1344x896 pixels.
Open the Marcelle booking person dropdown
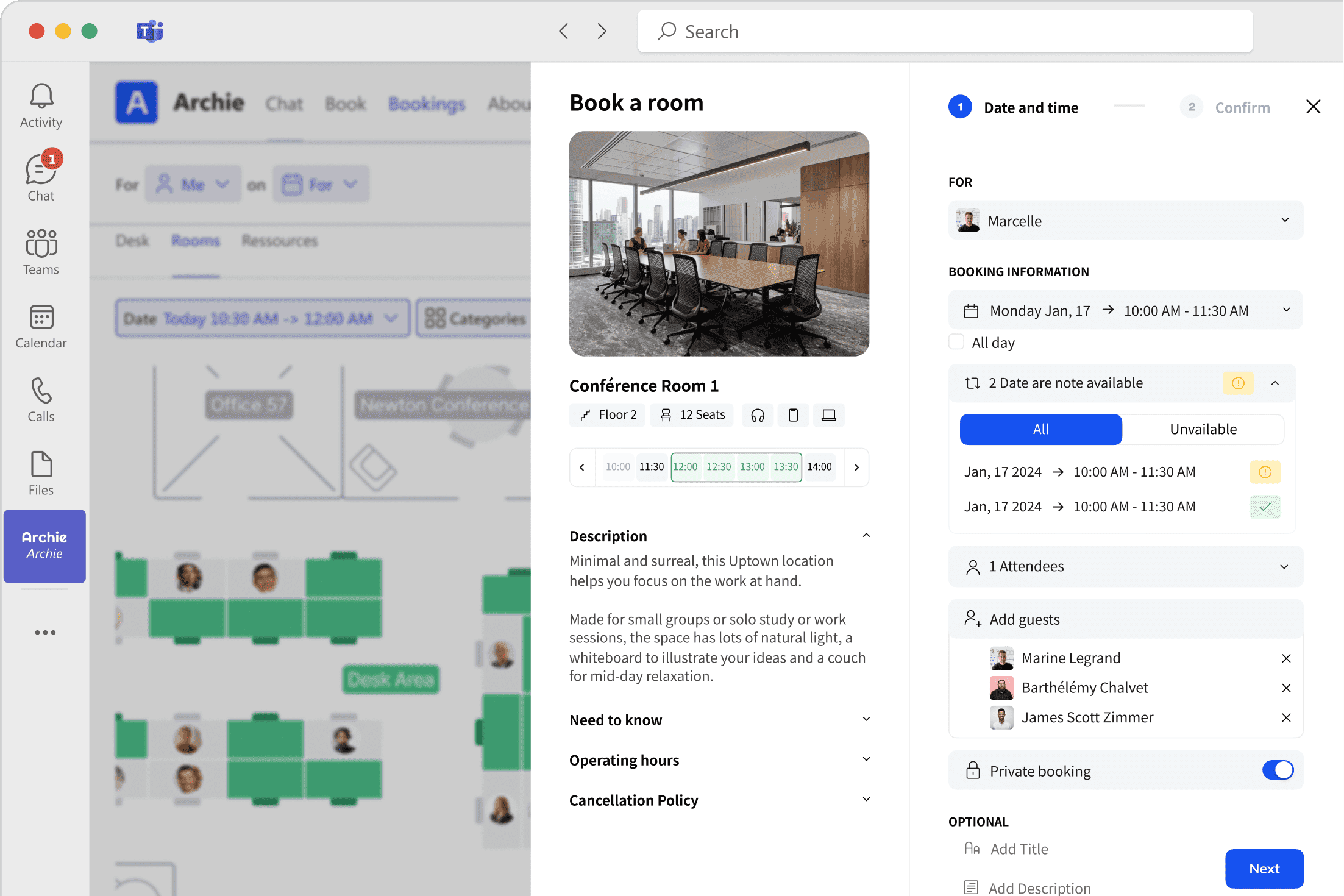click(x=1285, y=220)
